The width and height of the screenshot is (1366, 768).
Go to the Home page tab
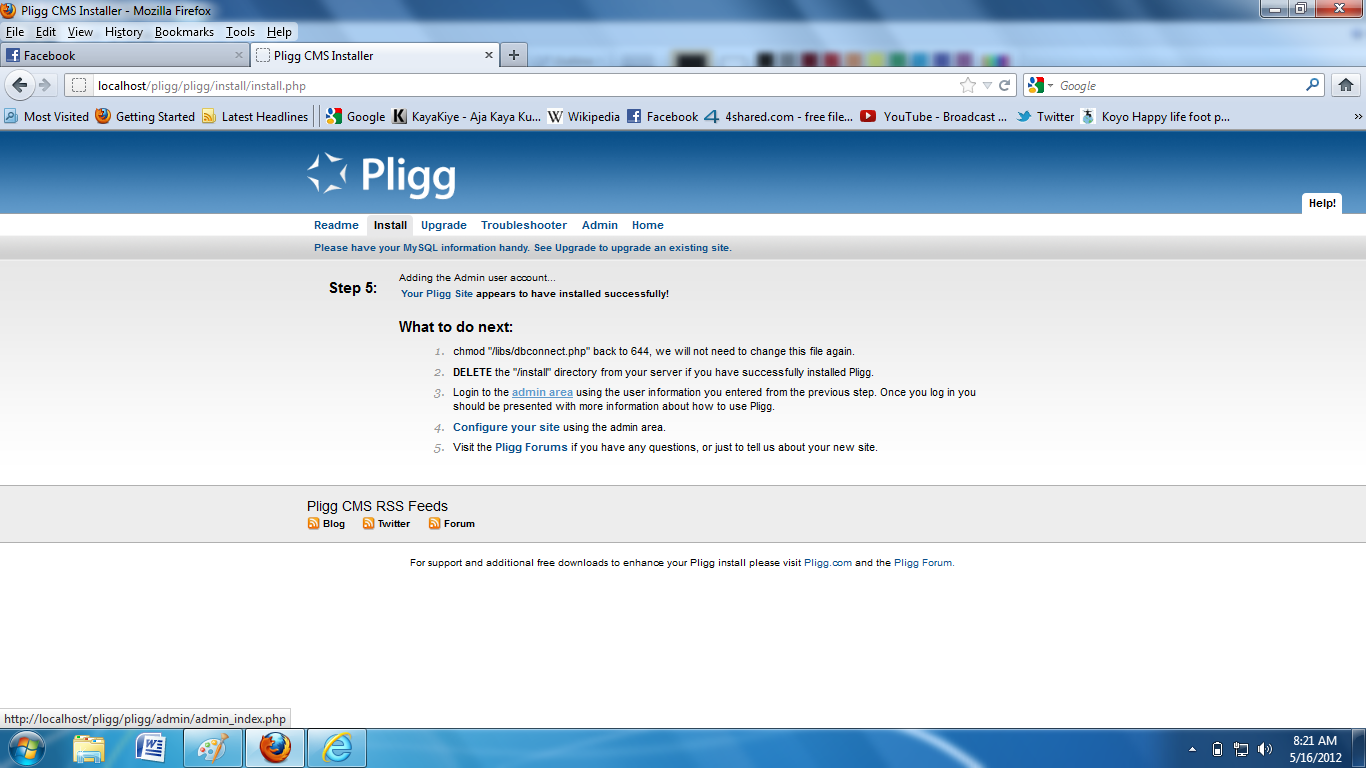648,225
